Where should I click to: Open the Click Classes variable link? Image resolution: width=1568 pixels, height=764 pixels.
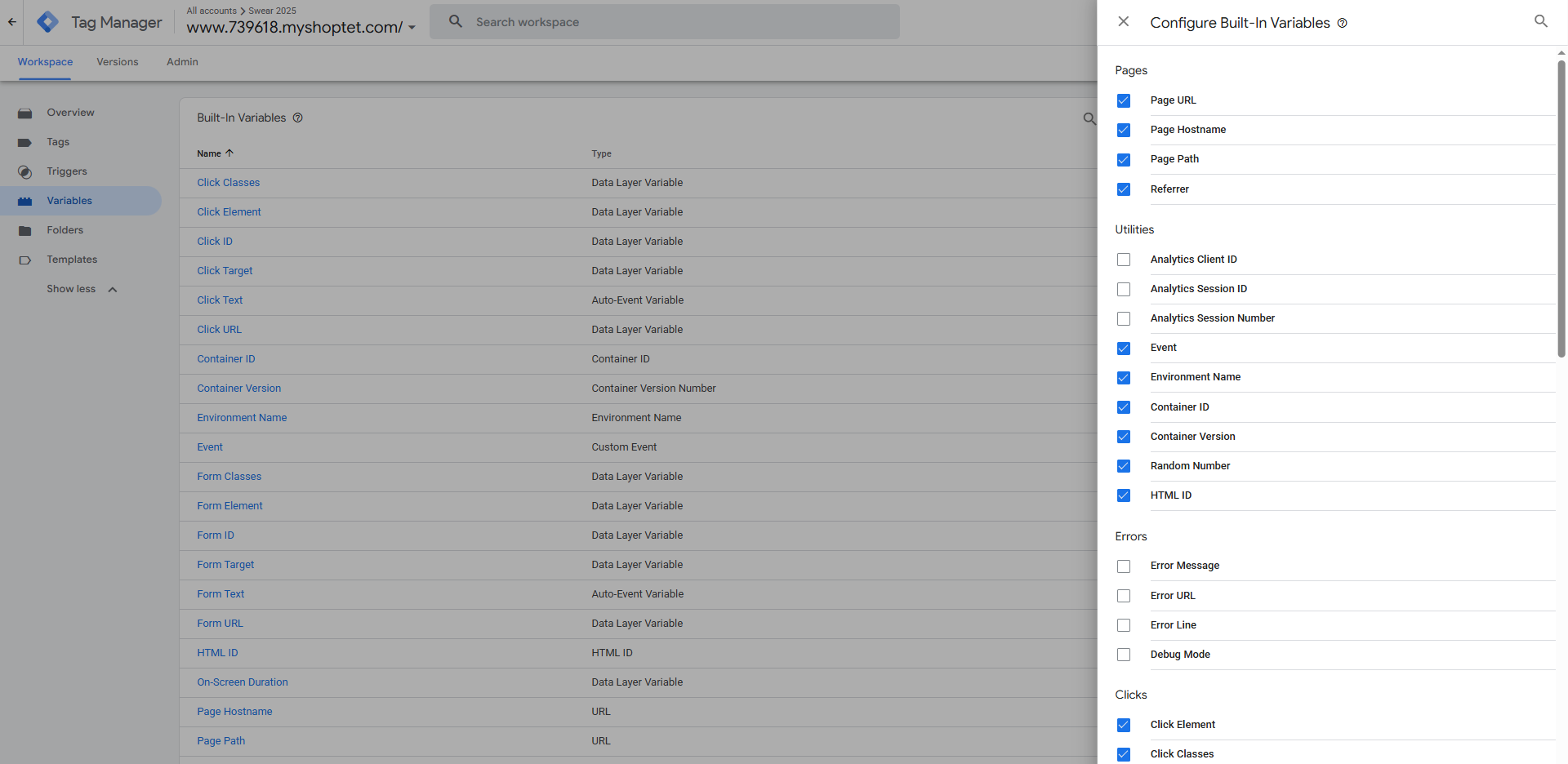coord(229,183)
